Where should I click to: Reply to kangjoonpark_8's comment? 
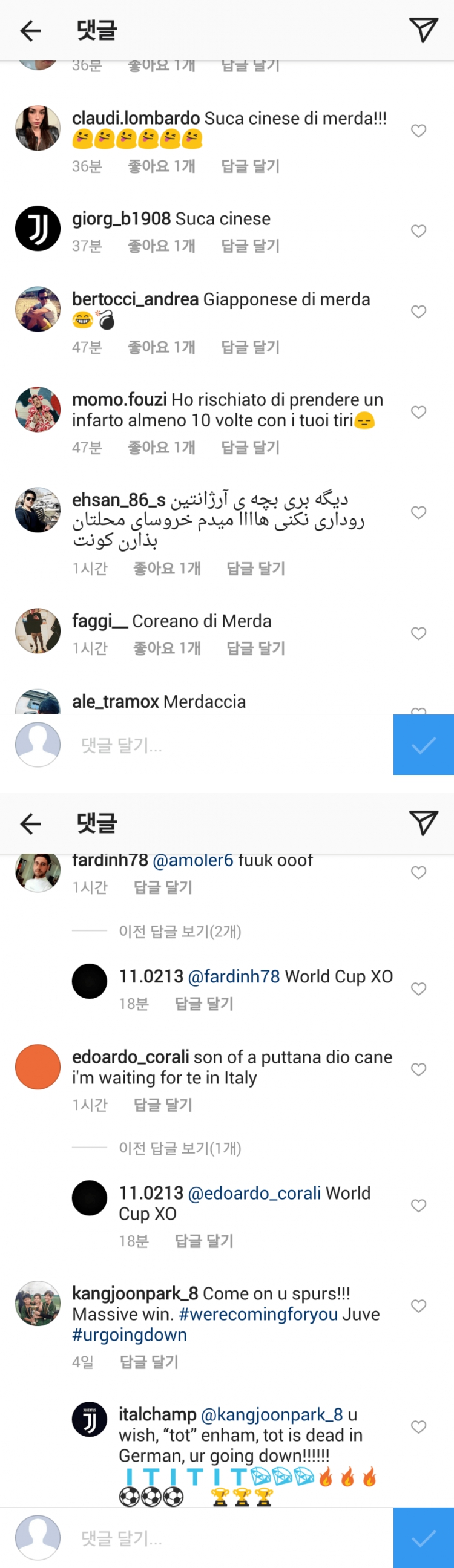tap(150, 1362)
